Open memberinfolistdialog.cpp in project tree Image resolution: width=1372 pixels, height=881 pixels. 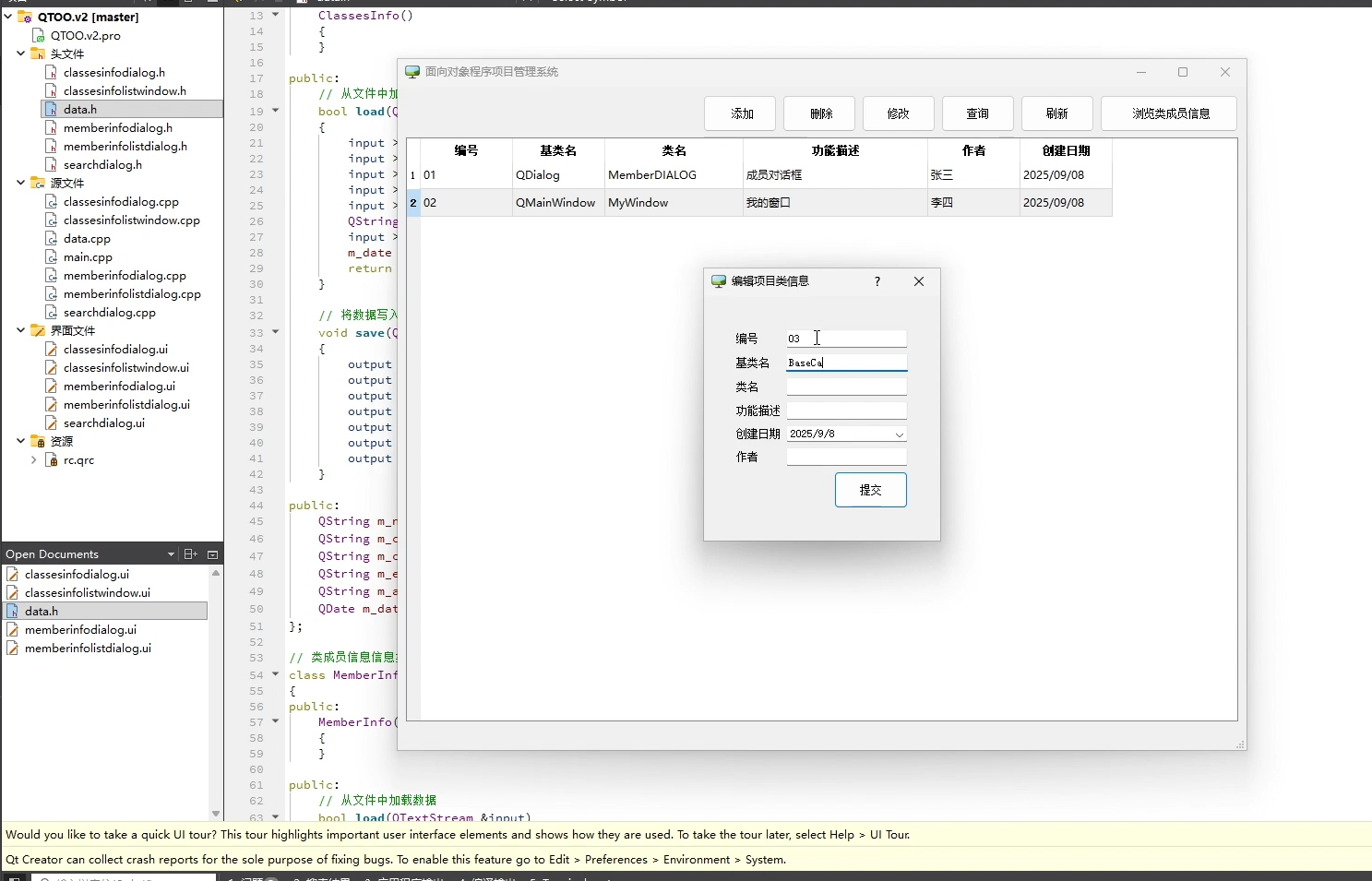click(132, 293)
